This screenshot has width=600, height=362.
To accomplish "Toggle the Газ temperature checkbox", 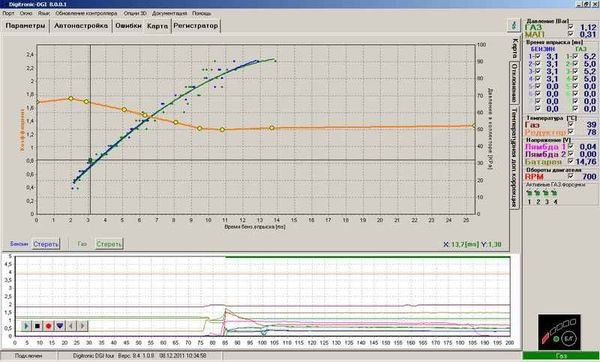I will [x=571, y=124].
